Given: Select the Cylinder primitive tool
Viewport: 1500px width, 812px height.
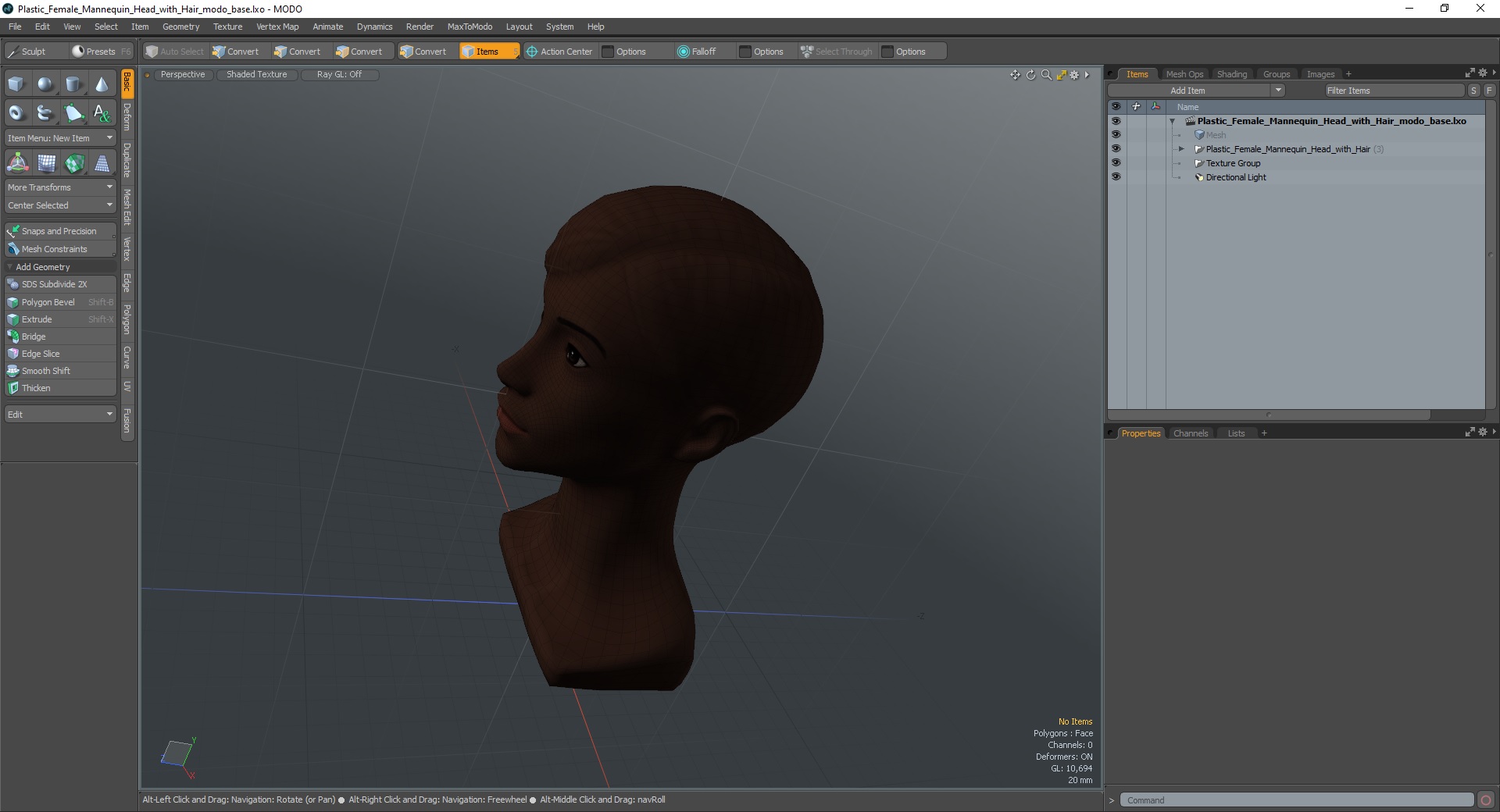Looking at the screenshot, I should pos(73,84).
